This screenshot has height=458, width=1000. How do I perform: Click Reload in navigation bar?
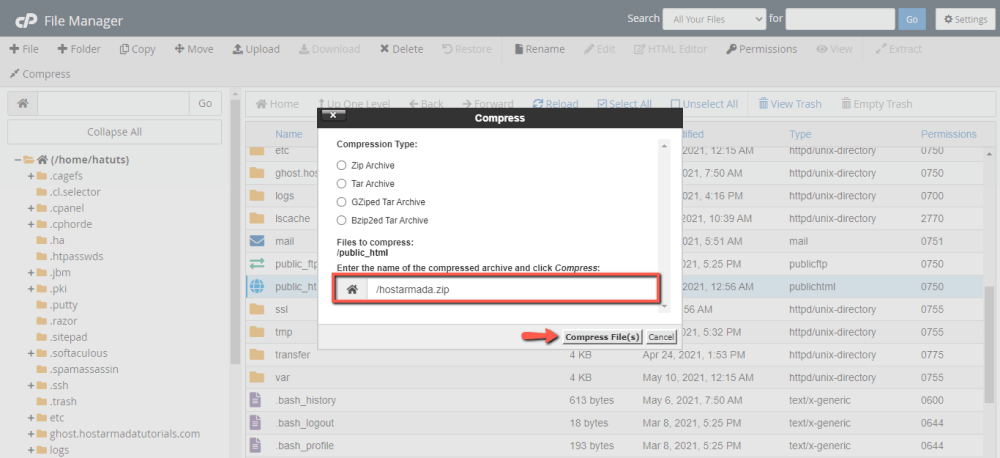(x=555, y=104)
